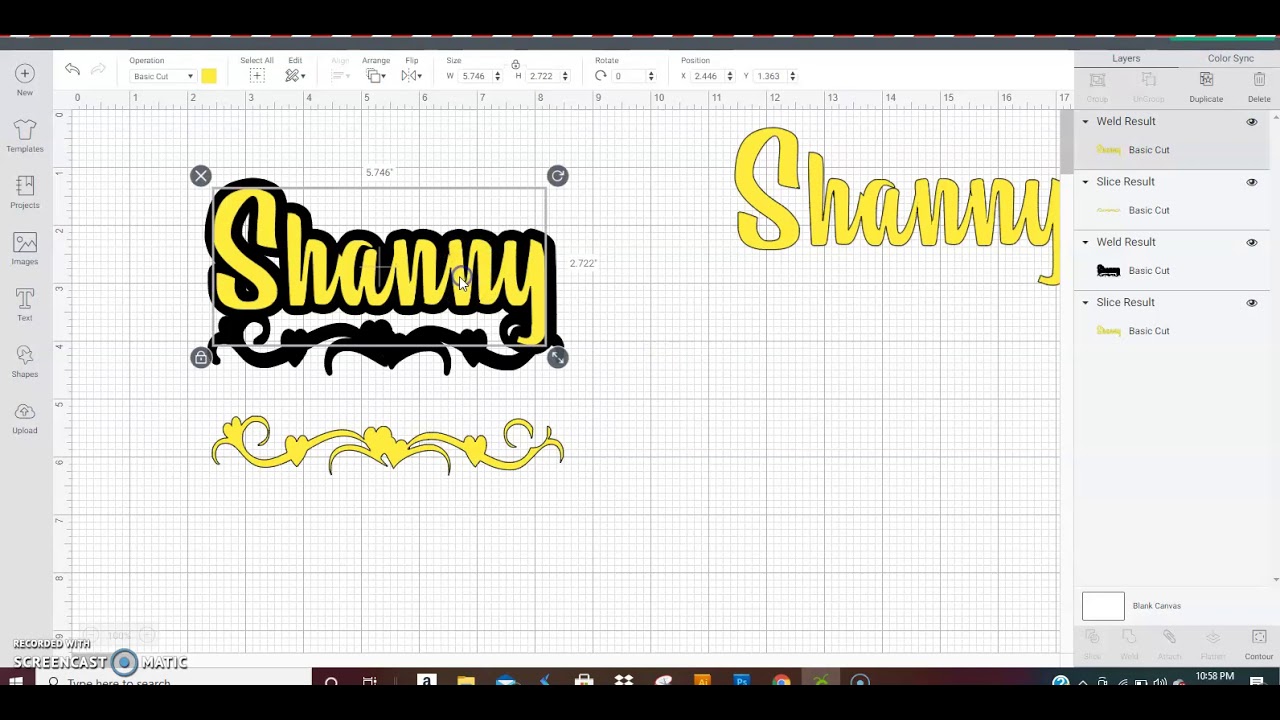
Task: Click the New project icon
Action: [25, 74]
